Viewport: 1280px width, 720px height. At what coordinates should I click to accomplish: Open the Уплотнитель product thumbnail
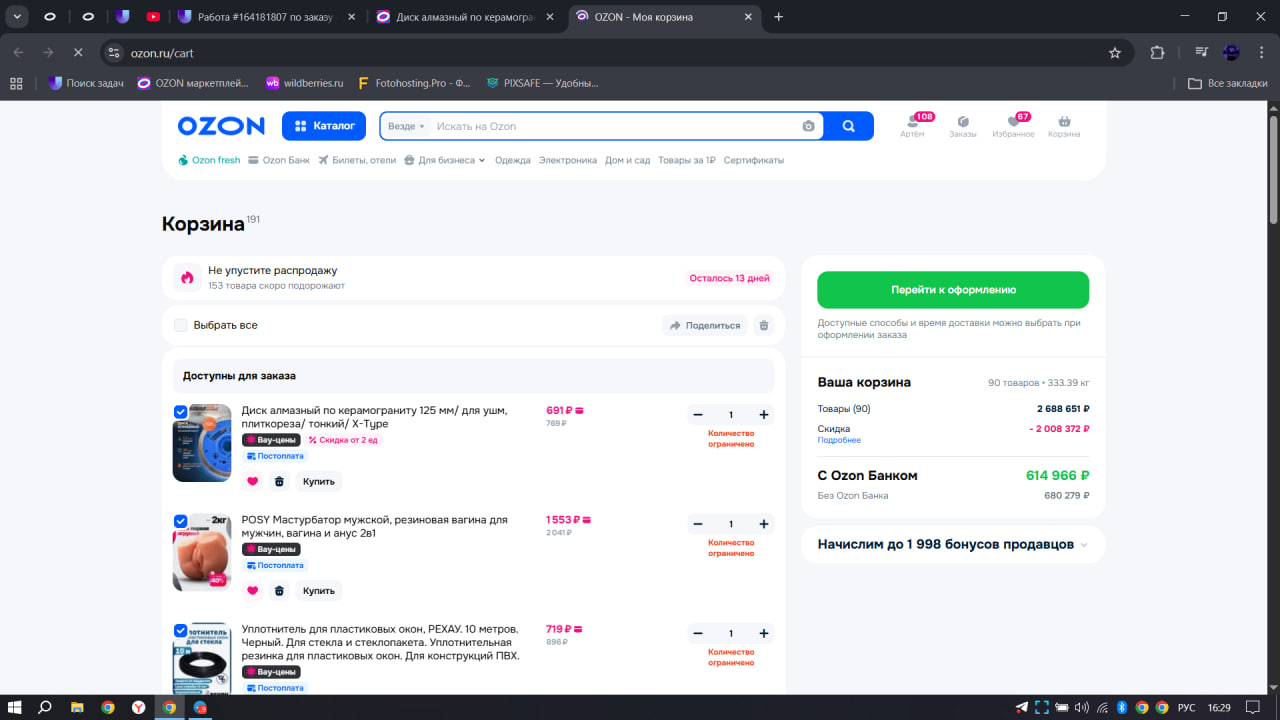click(x=202, y=658)
